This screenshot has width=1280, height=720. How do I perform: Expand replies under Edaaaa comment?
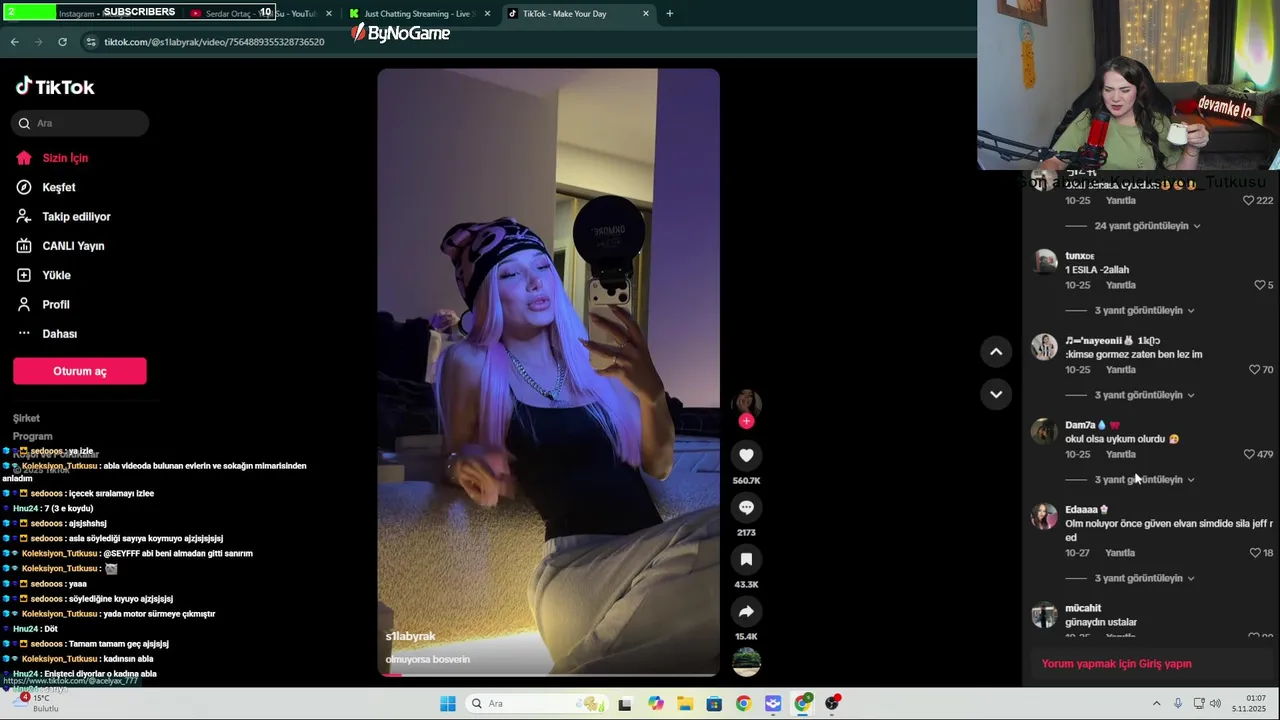click(1144, 578)
